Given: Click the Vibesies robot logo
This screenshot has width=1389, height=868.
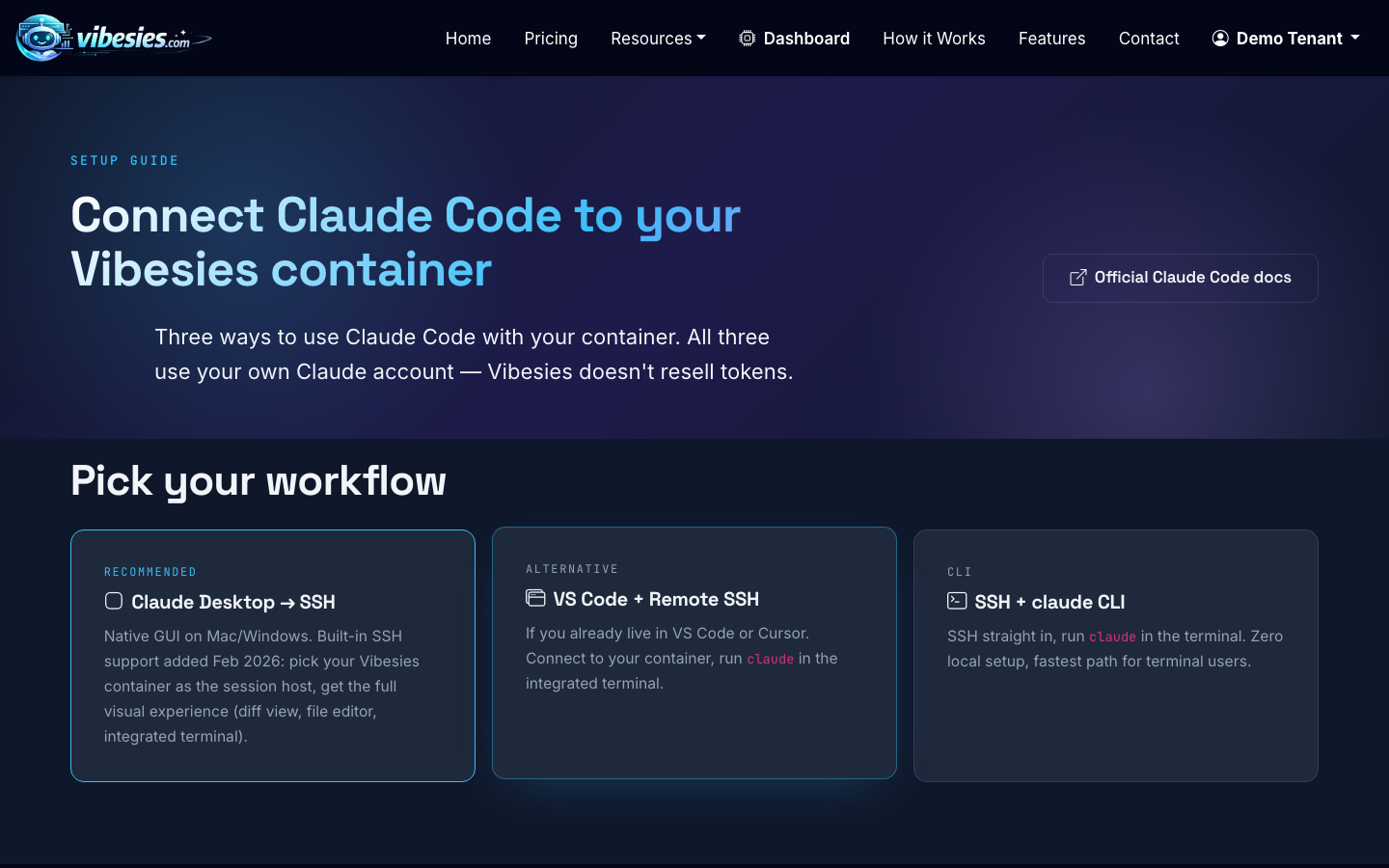Looking at the screenshot, I should (42, 38).
